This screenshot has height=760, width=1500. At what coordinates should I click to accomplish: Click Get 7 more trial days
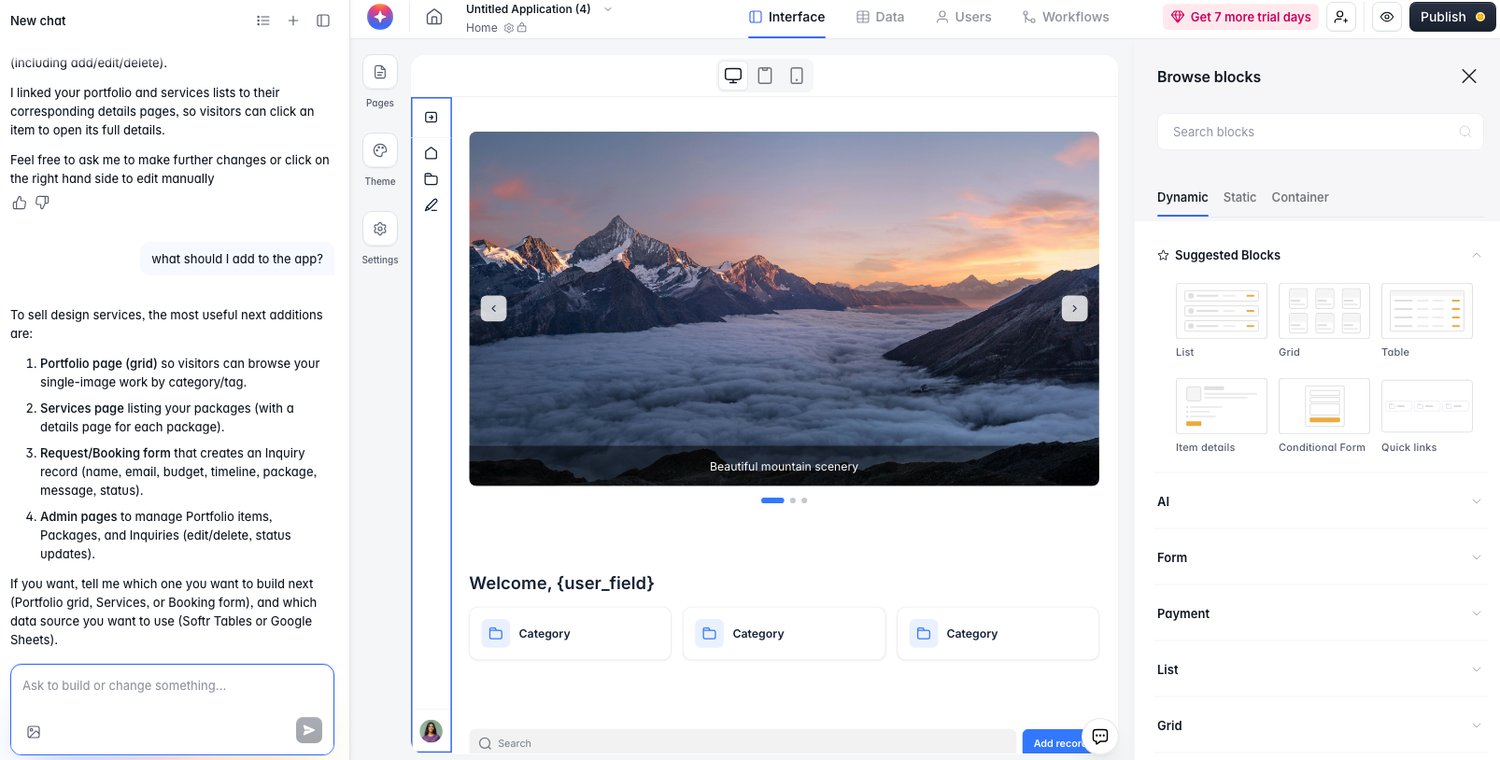(x=1240, y=17)
